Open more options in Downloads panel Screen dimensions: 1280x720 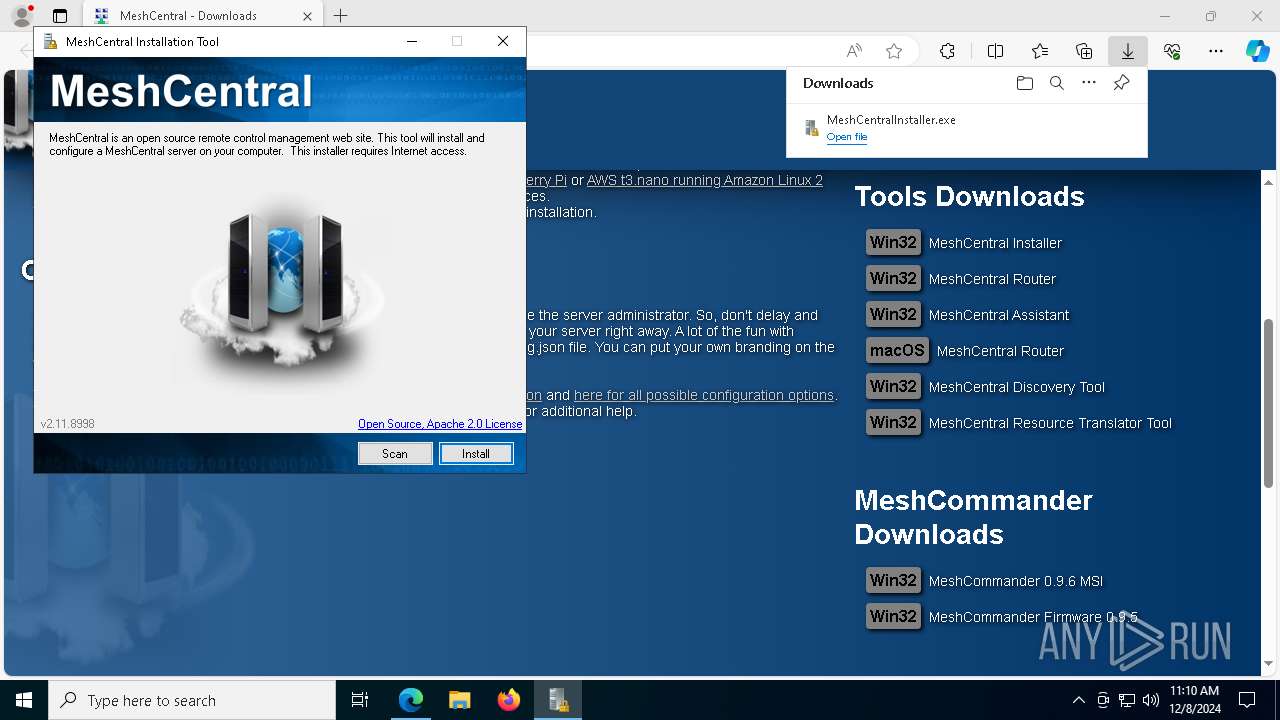[1089, 83]
